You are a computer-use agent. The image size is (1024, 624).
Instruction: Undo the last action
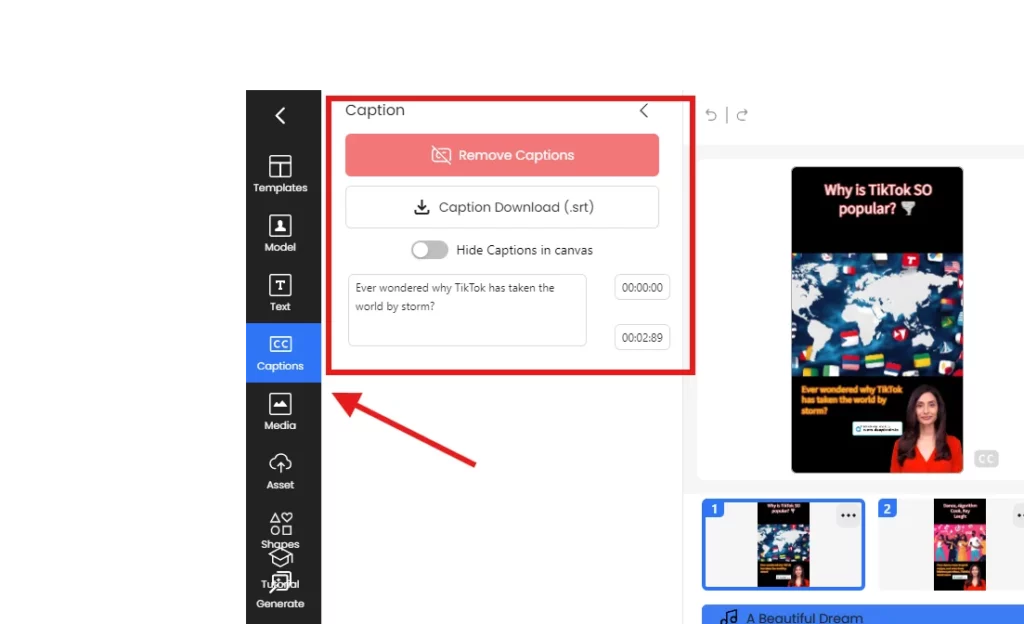711,116
